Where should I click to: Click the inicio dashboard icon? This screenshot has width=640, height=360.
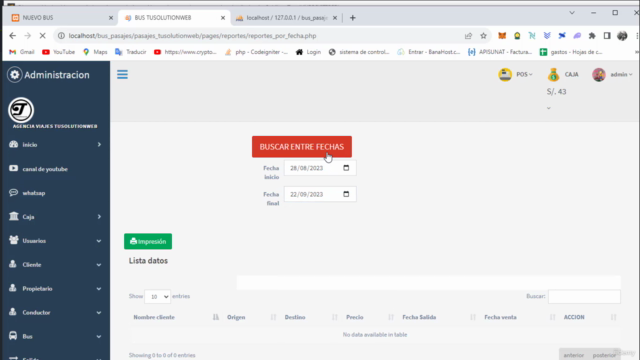point(13,144)
